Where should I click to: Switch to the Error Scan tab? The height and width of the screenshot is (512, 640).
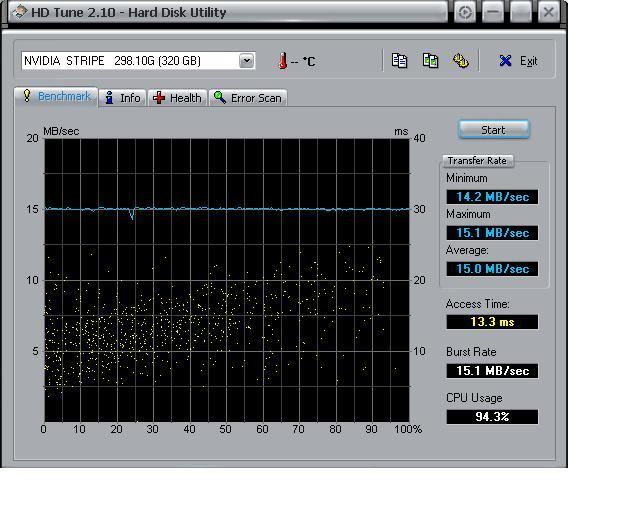[x=248, y=98]
